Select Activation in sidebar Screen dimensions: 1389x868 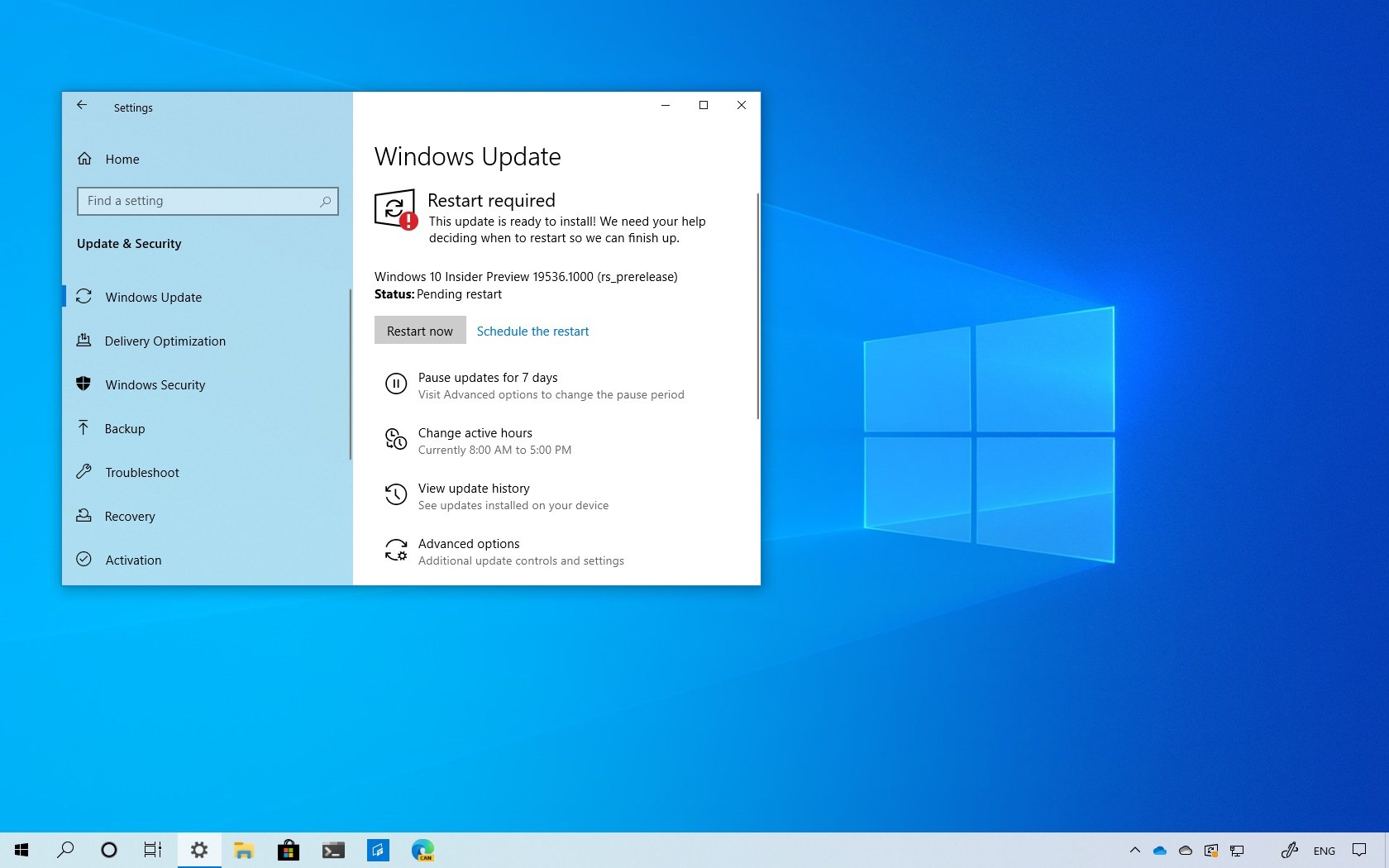click(x=133, y=560)
